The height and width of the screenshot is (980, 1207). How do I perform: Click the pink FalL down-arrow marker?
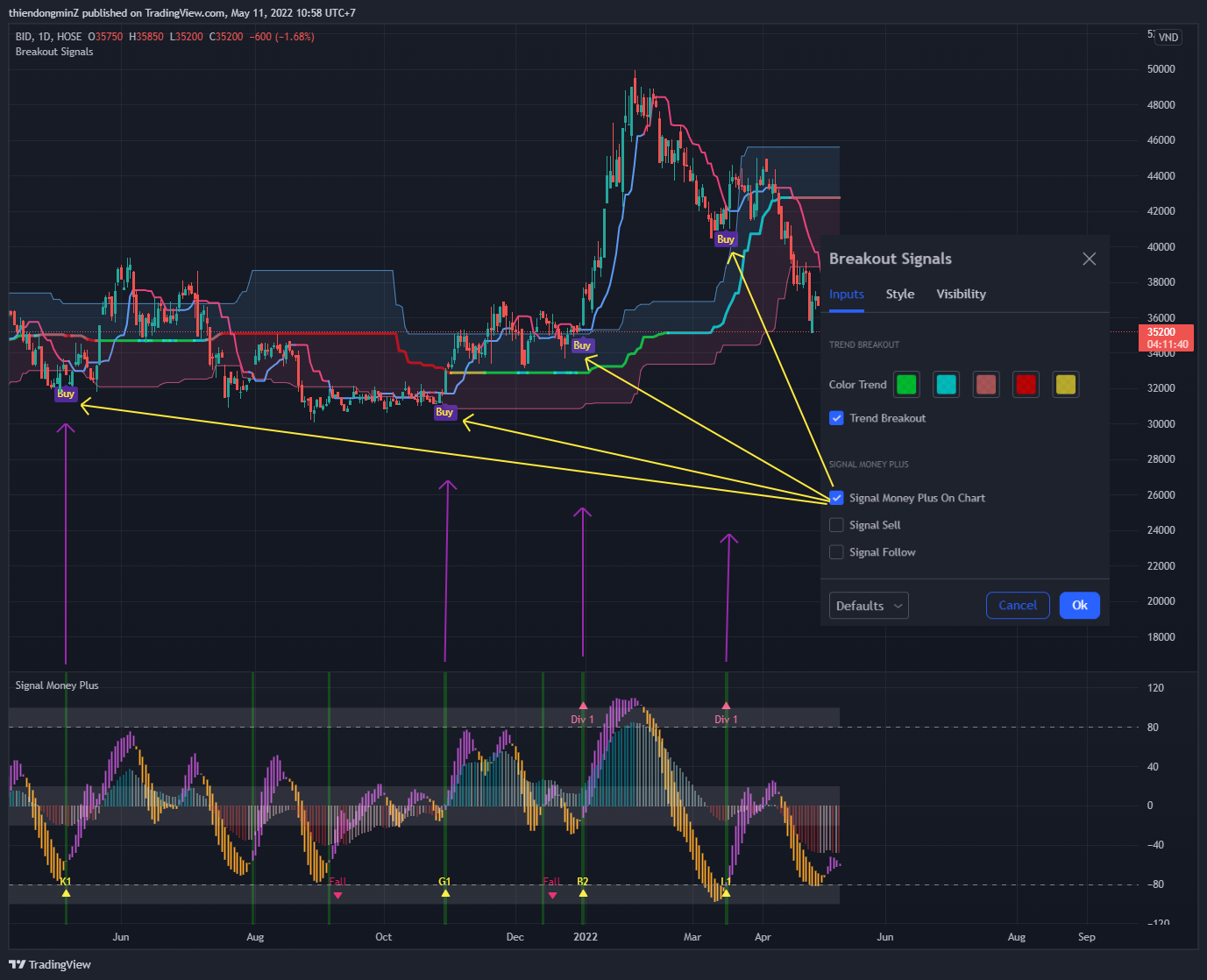337,895
